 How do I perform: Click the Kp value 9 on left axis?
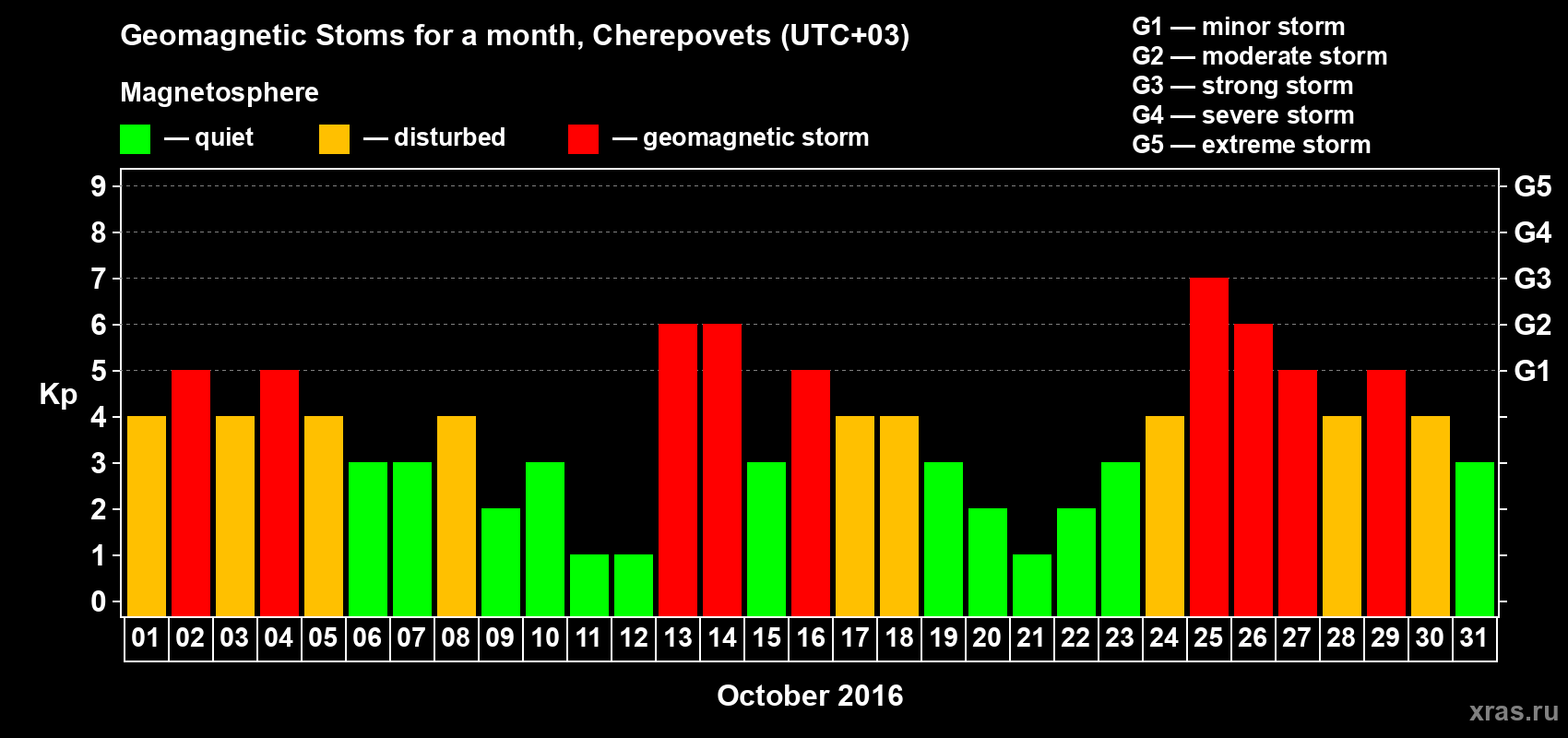pyautogui.click(x=99, y=186)
